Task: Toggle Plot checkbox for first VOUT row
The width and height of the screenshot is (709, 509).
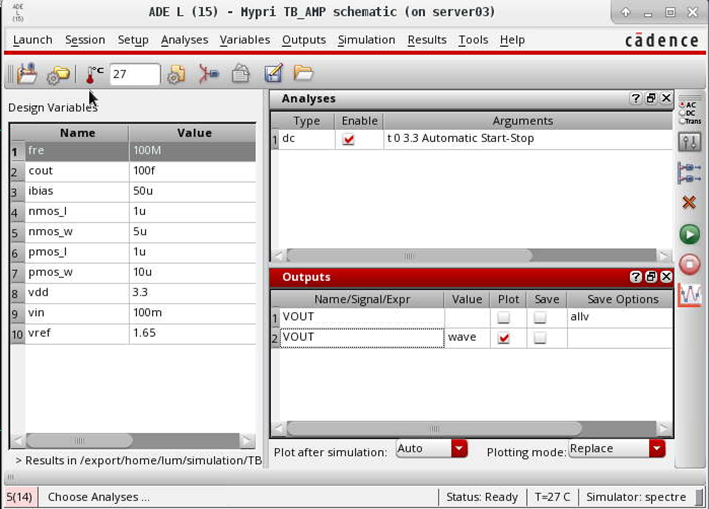Action: [x=503, y=317]
